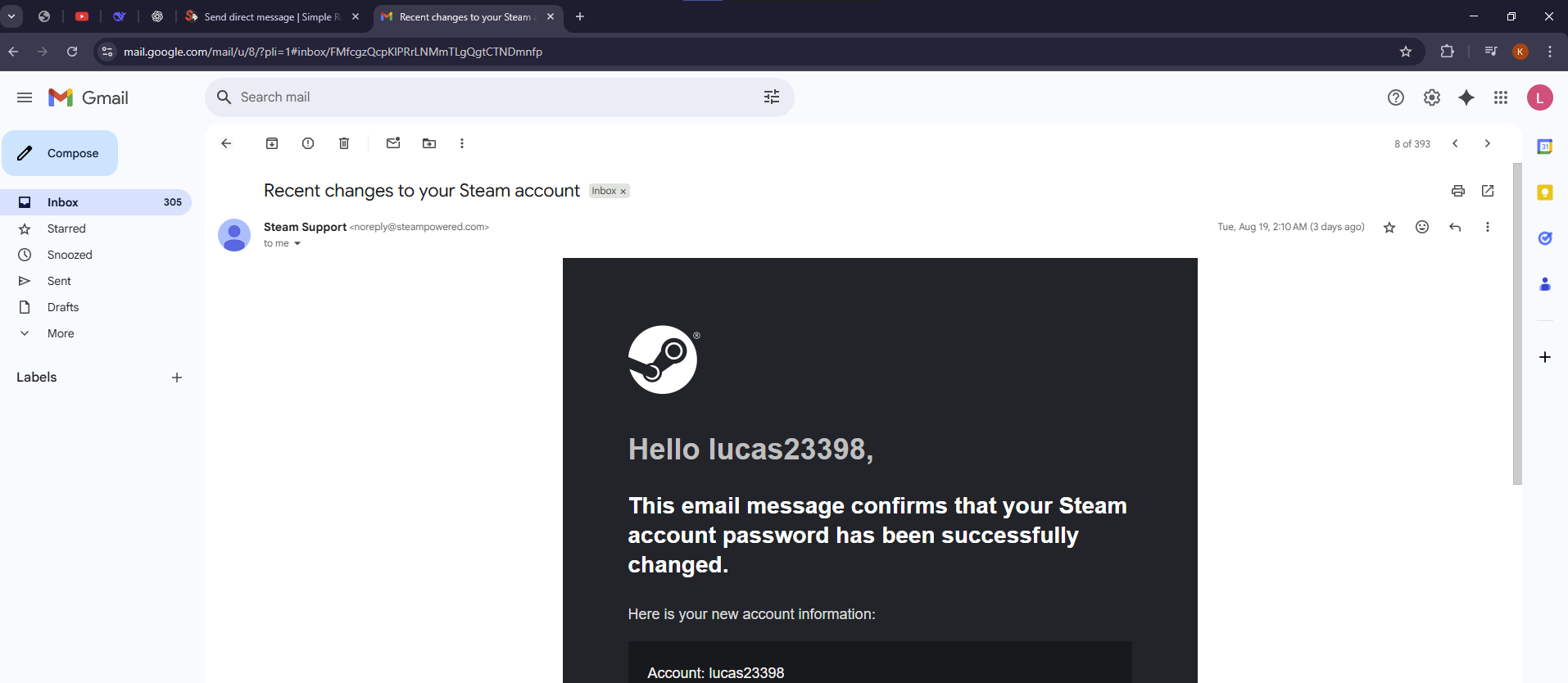Close the Recent changes Gmail tab
The image size is (1568, 683).
tap(551, 16)
